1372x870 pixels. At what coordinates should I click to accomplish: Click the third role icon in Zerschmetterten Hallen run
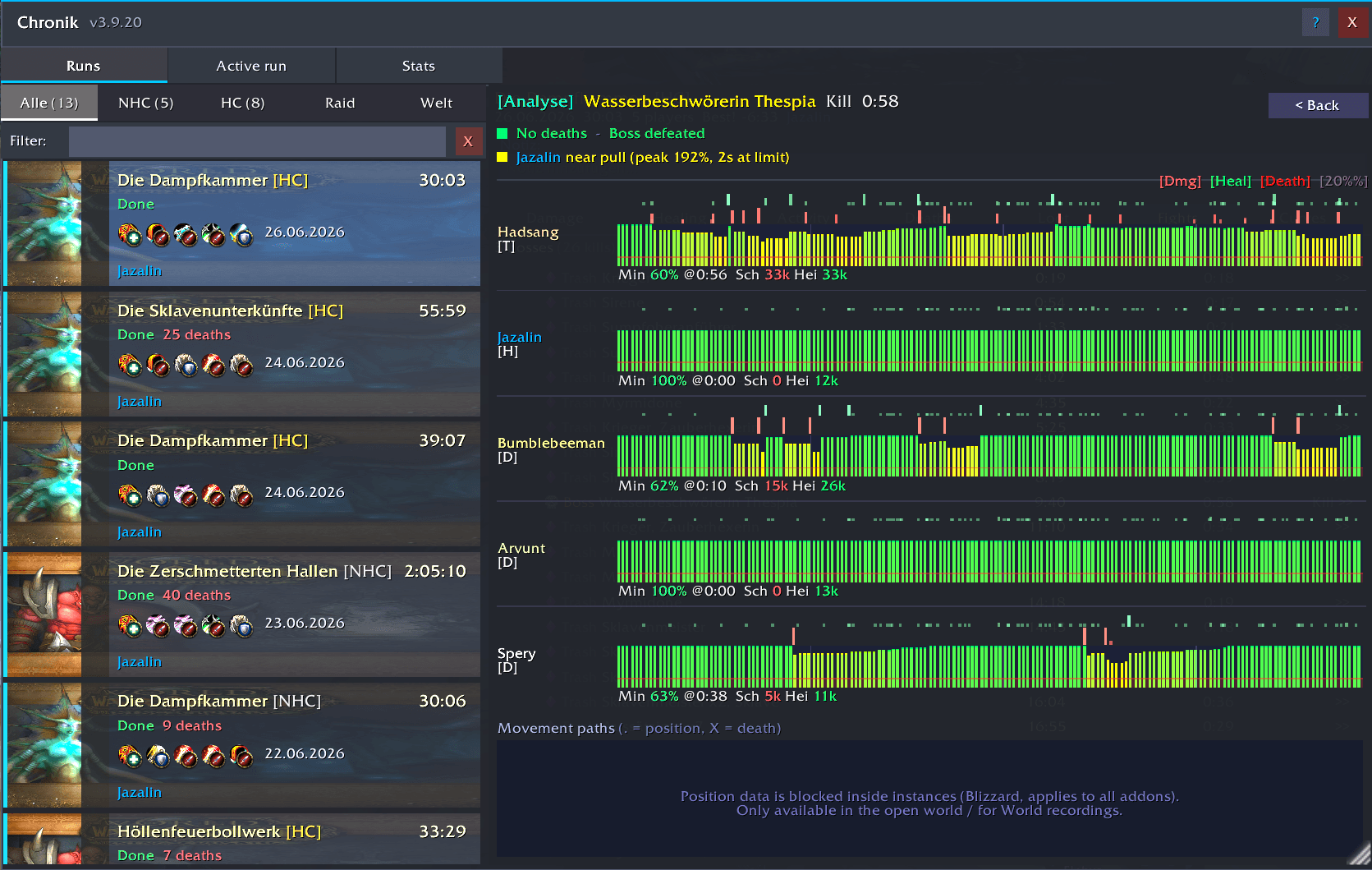click(186, 626)
